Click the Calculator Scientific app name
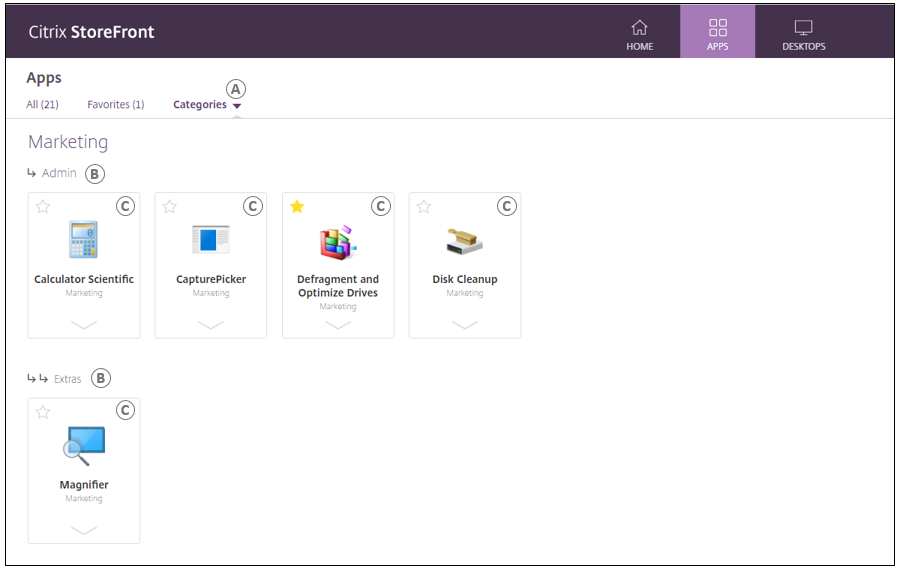The height and width of the screenshot is (571, 900). (84, 279)
